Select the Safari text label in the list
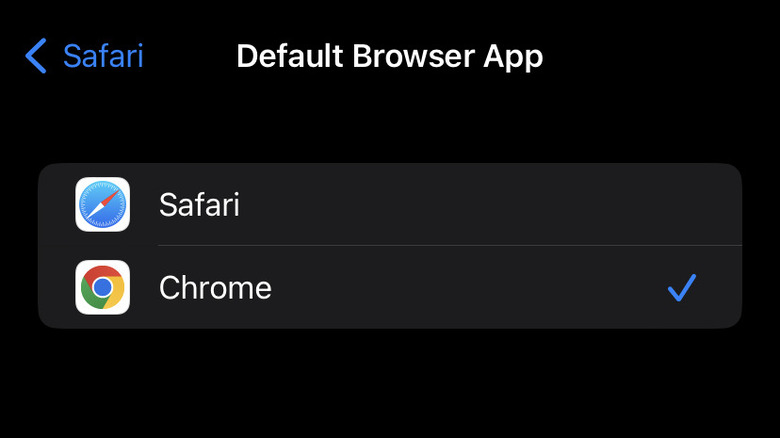The height and width of the screenshot is (438, 780). click(199, 205)
